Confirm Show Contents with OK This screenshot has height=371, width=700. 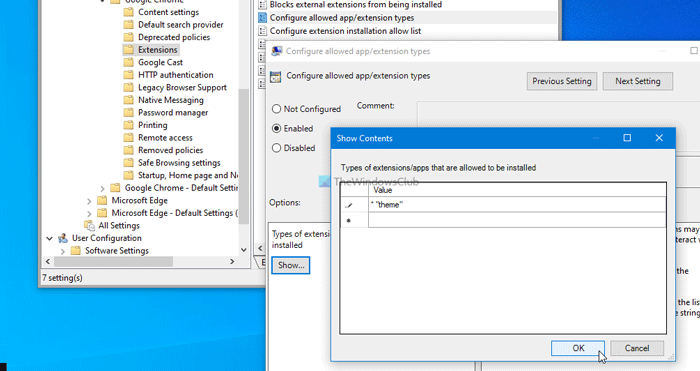[578, 348]
